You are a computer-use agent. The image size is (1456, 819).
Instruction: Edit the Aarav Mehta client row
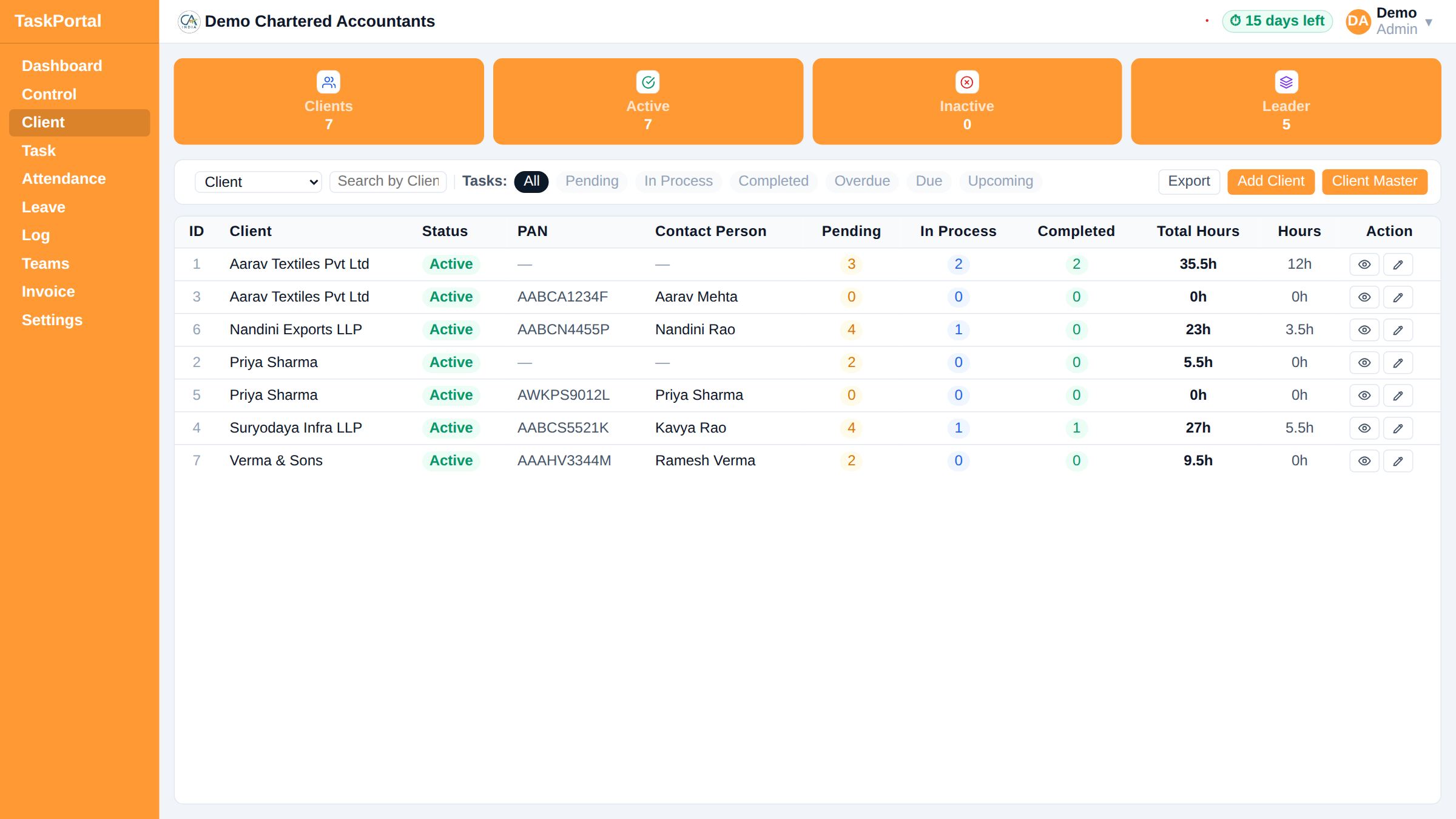point(1398,297)
